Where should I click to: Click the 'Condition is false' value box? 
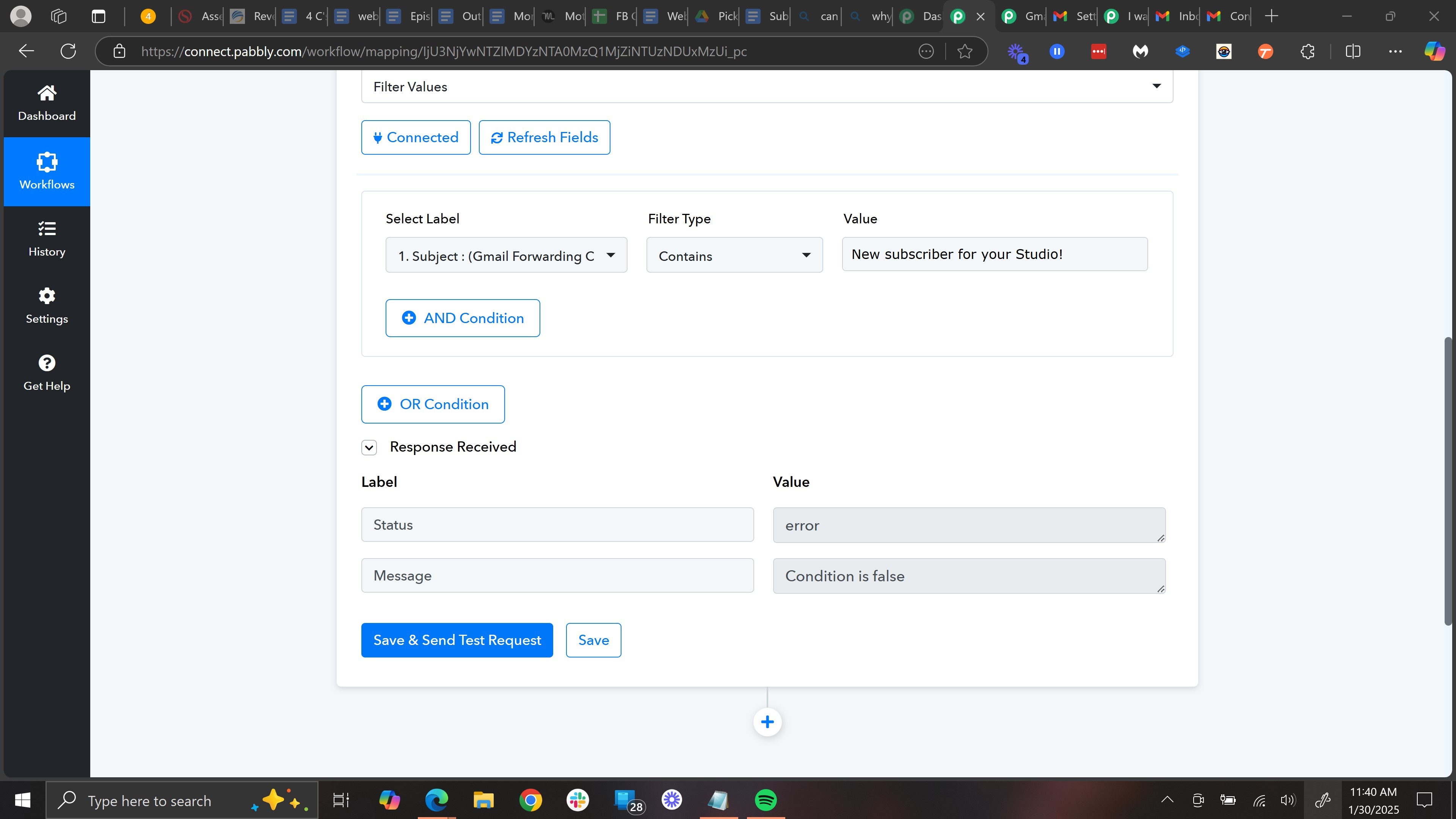click(969, 576)
